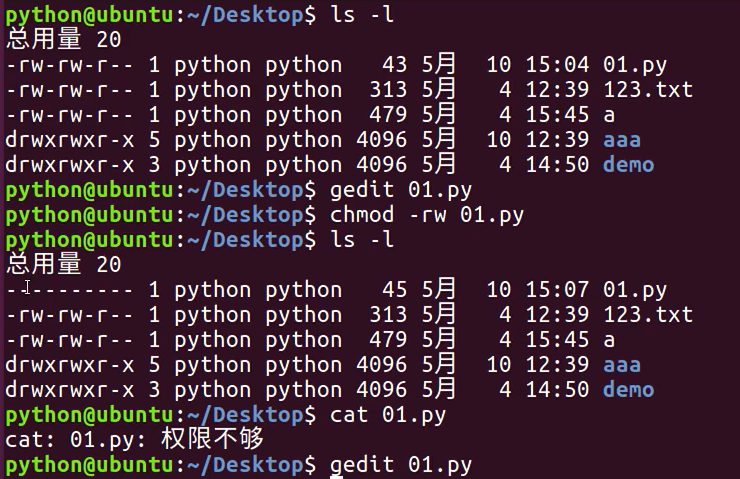Click the time '14:50' in the first demo row

point(557,165)
